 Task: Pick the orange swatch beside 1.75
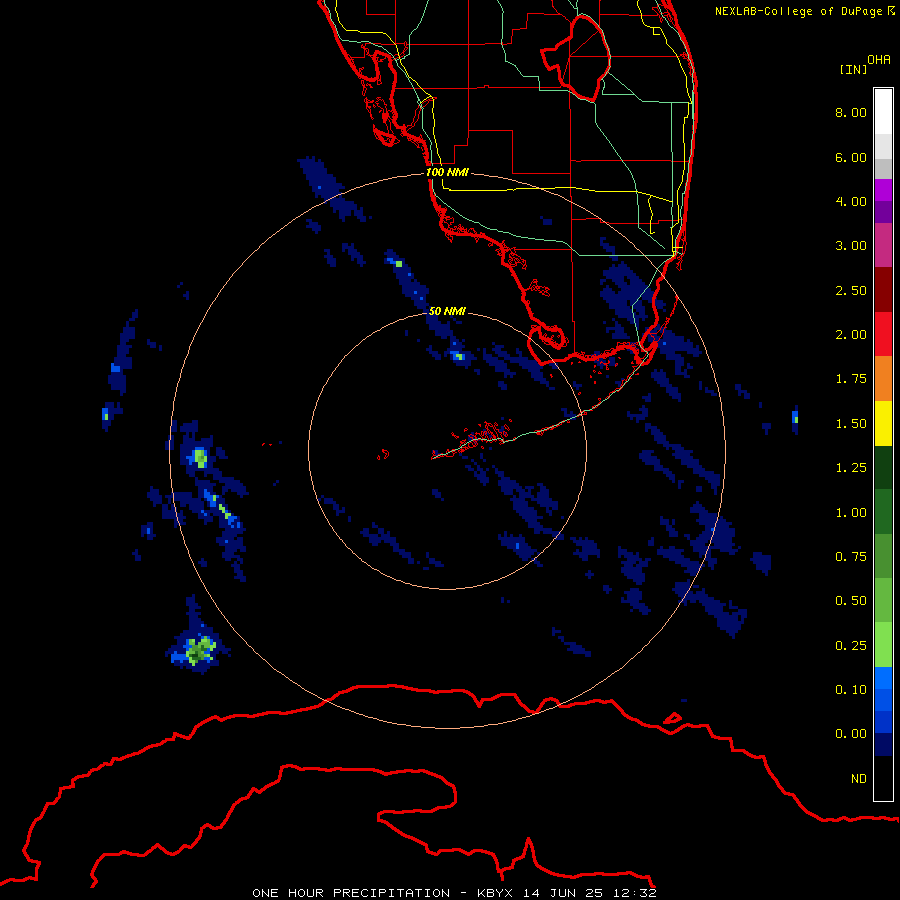pos(883,379)
